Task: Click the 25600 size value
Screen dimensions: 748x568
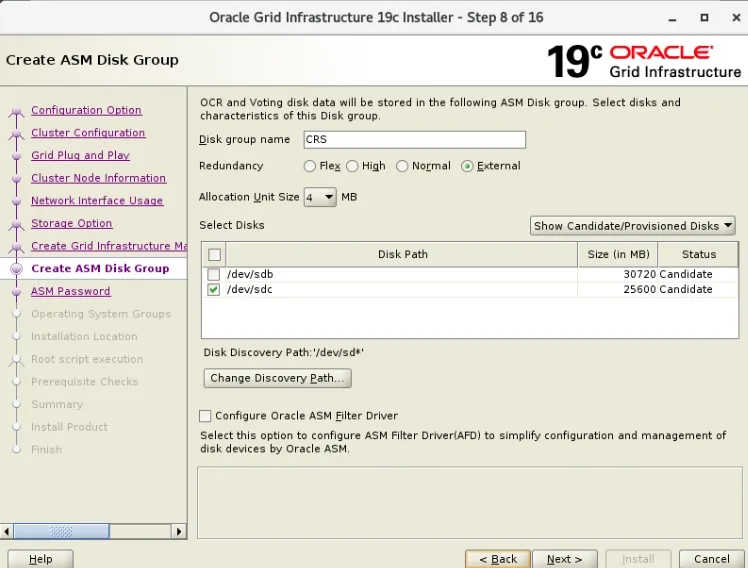Action: tap(639, 289)
